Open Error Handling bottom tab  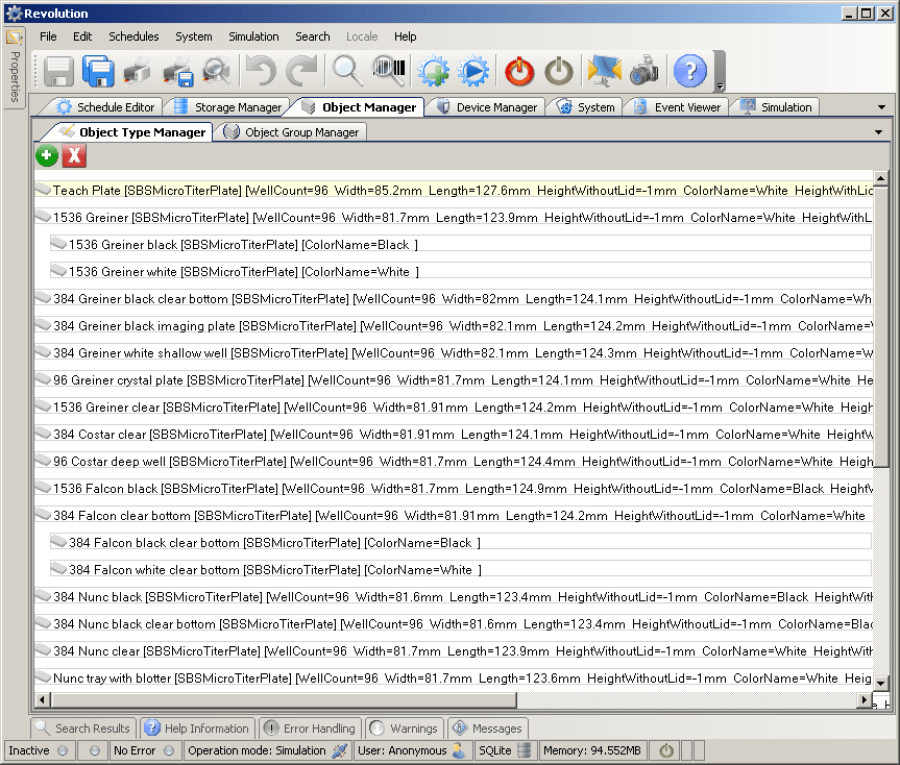point(310,728)
